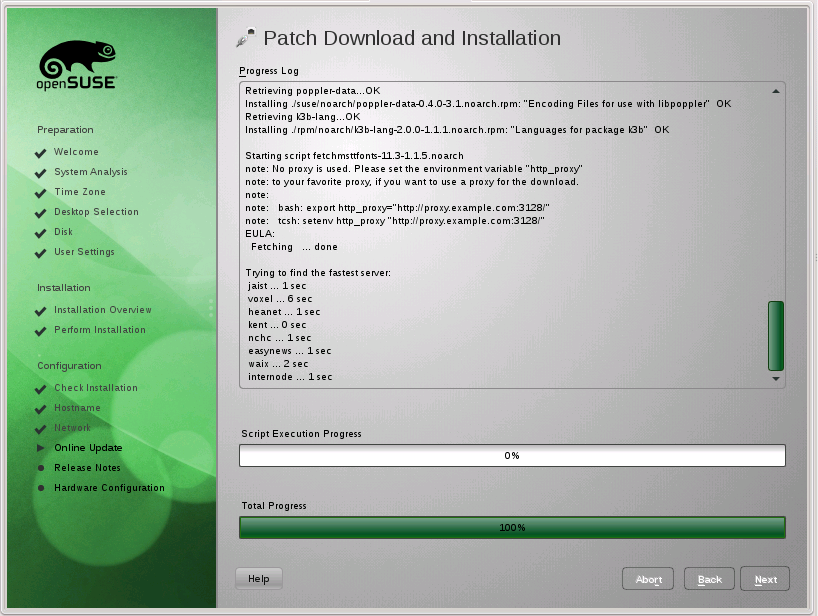Proceed with the Next button

(765, 579)
